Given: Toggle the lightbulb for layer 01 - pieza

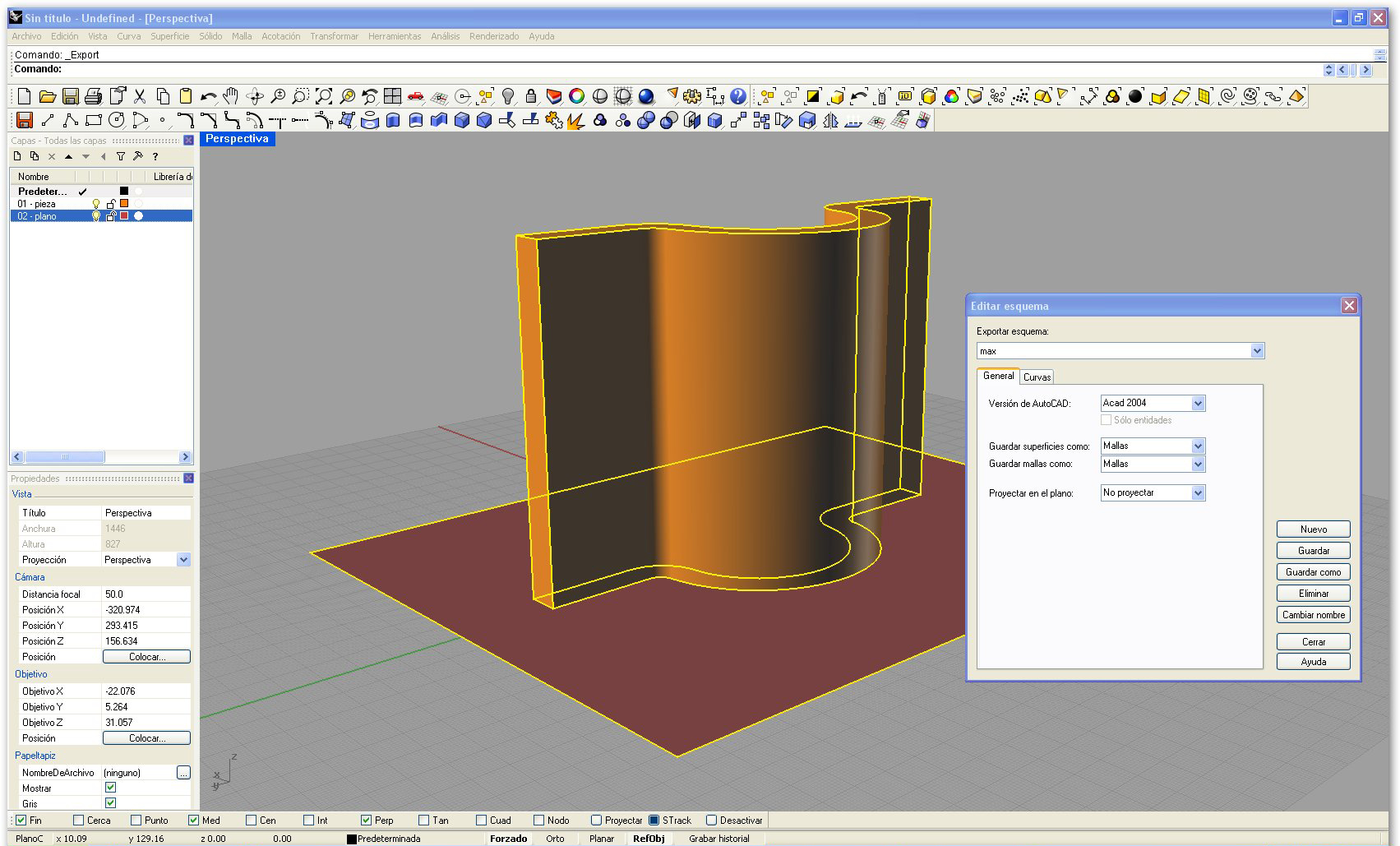Looking at the screenshot, I should [x=96, y=204].
